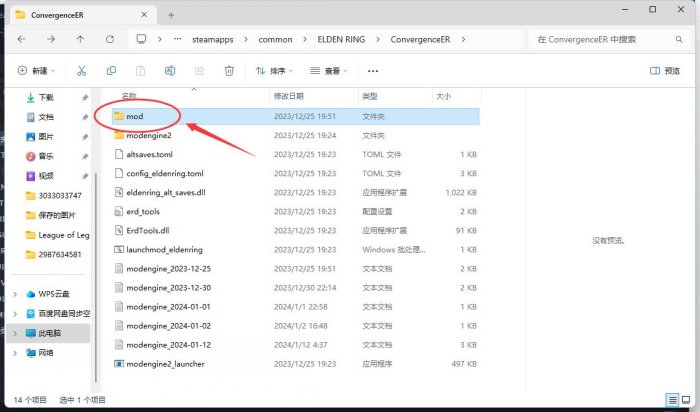The height and width of the screenshot is (412, 700).
Task: Expand the WPS云盘 tree node
Action: coord(15,294)
